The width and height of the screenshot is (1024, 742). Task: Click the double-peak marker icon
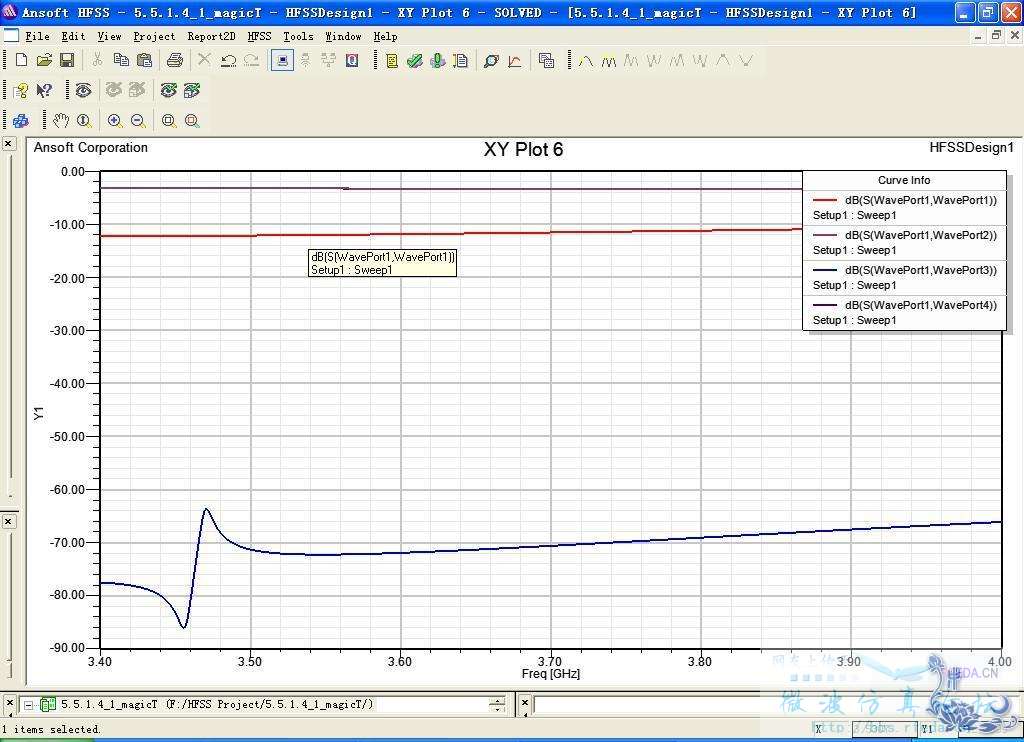pyautogui.click(x=609, y=61)
